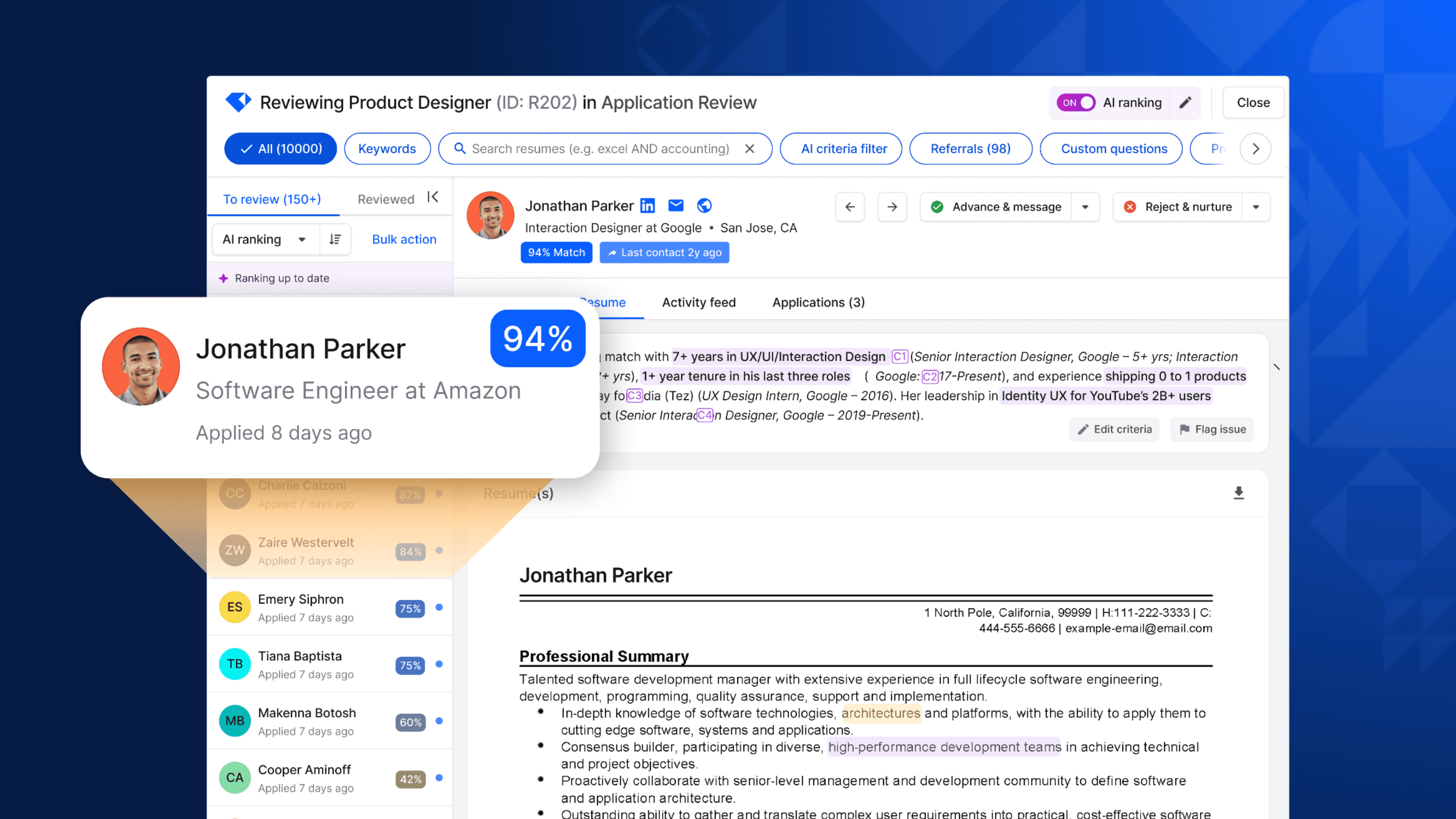Open candidate's website via globe icon

point(704,205)
